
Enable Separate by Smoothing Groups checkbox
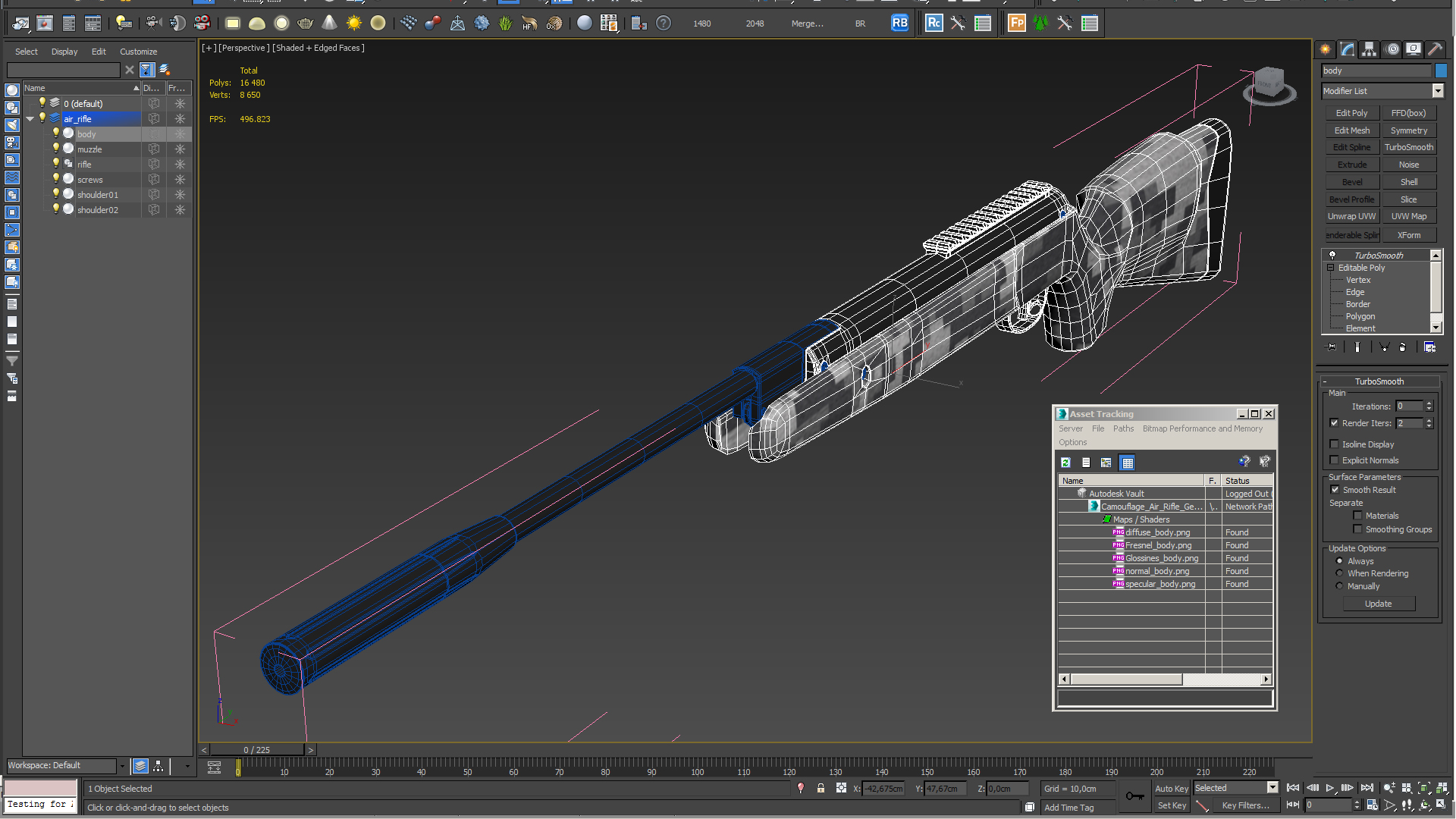tap(1357, 529)
